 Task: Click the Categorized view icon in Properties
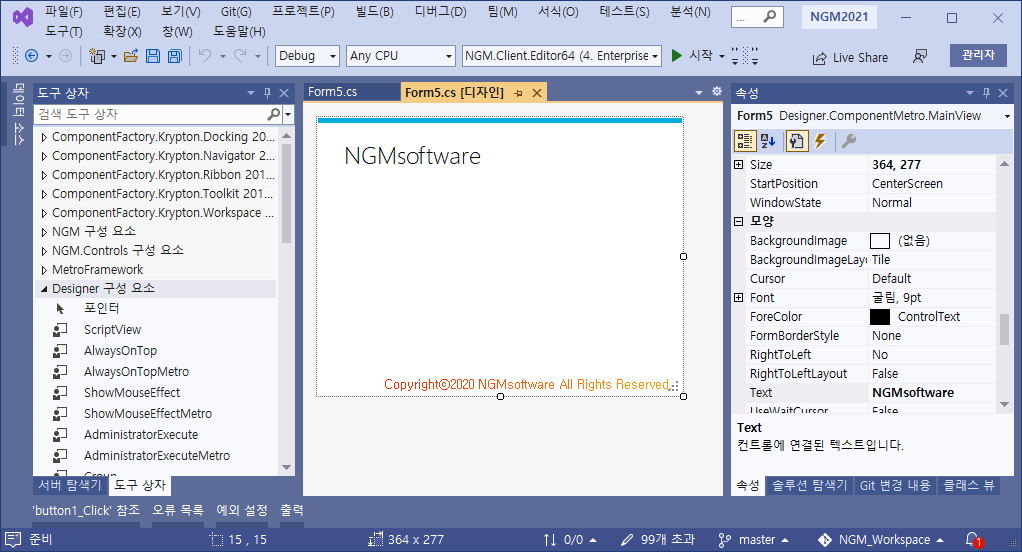[745, 141]
